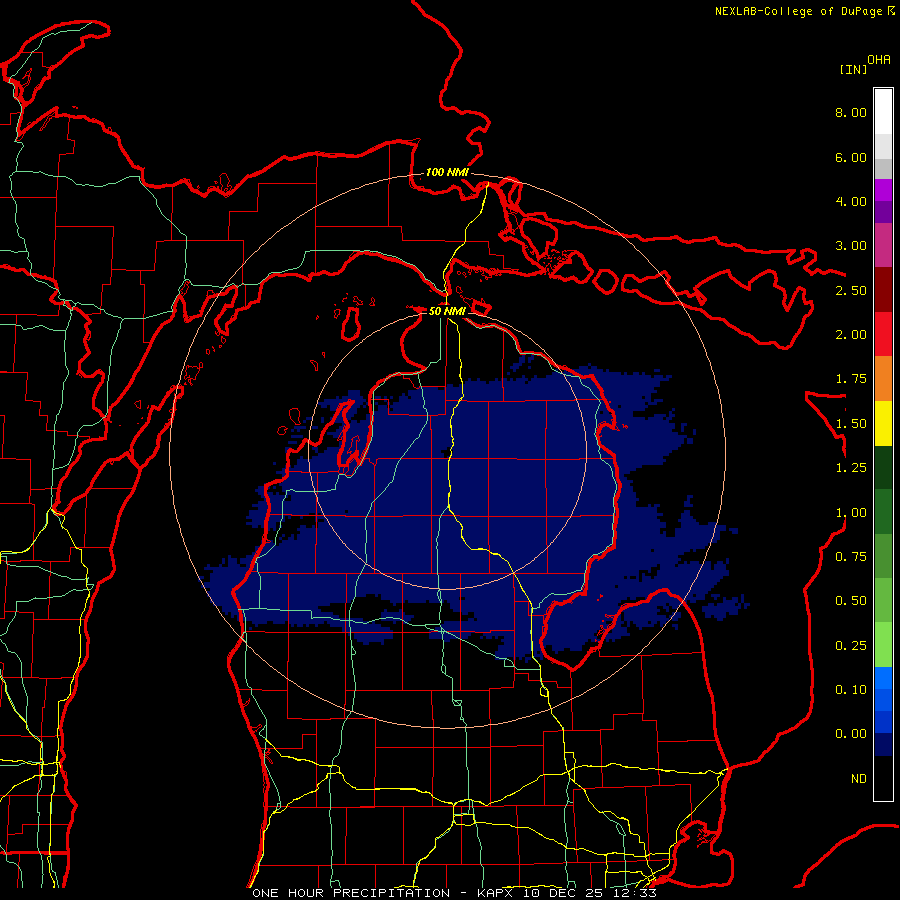Select the 0.10 legend value

[851, 690]
